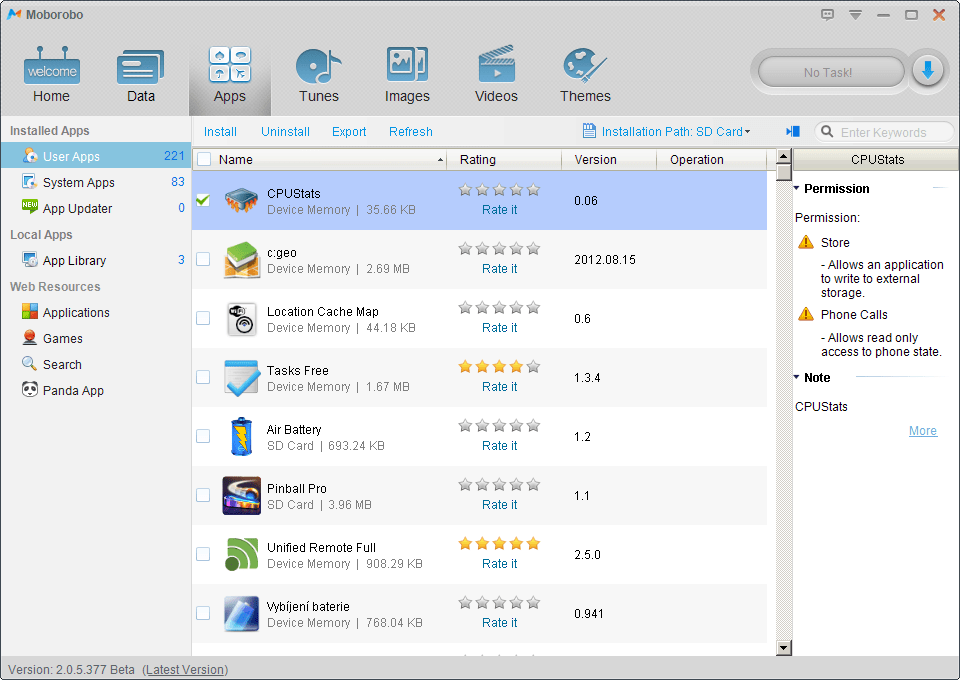Open App Library under Local Apps
This screenshot has height=680, width=960.
(x=96, y=260)
